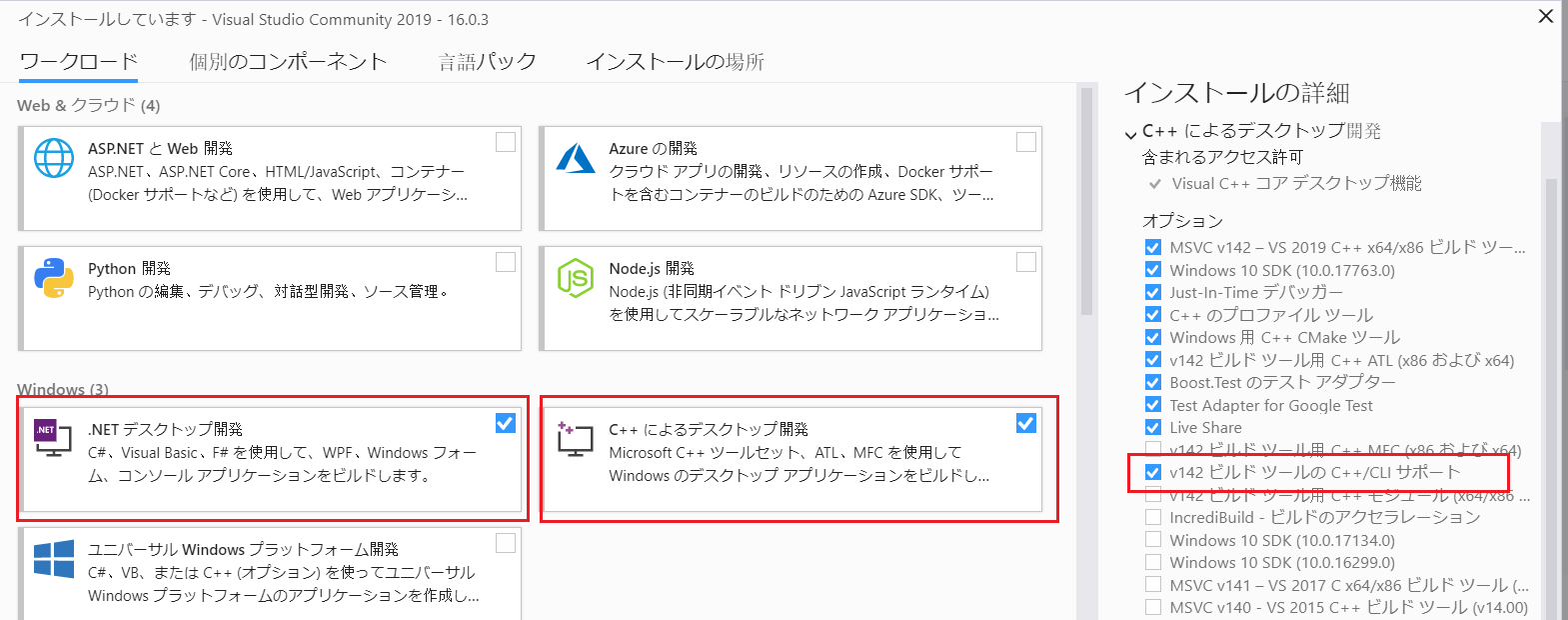
Task: Click the Azure development logo icon
Action: click(x=576, y=158)
